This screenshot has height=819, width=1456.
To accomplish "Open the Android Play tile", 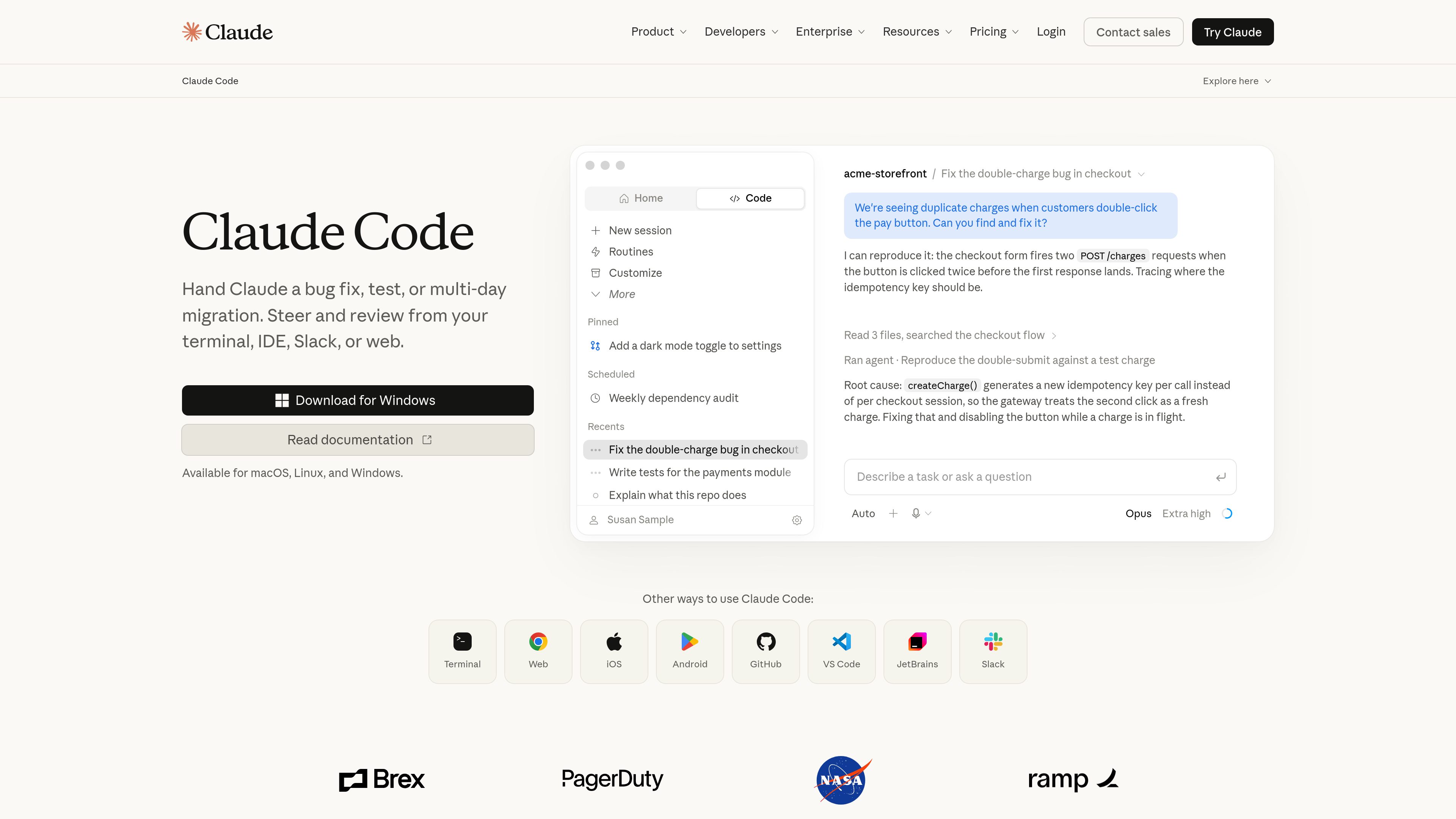I will point(690,651).
